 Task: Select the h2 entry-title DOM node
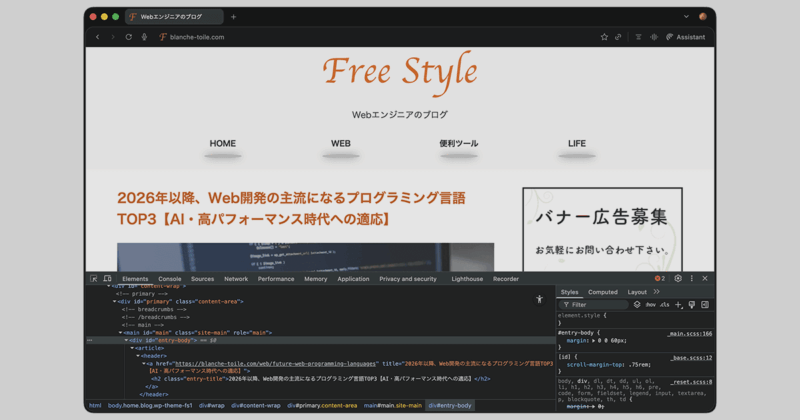[320, 379]
